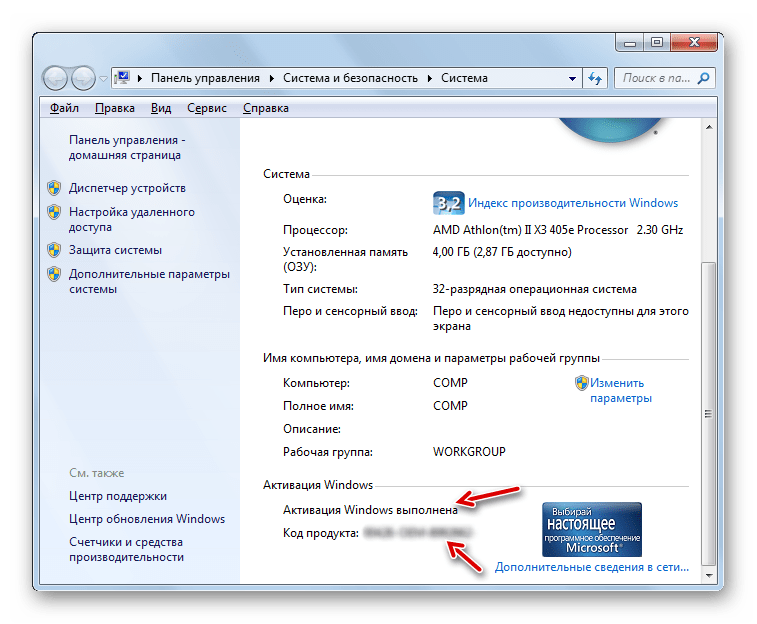Close the System window
This screenshot has width=757, height=624.
coord(694,43)
